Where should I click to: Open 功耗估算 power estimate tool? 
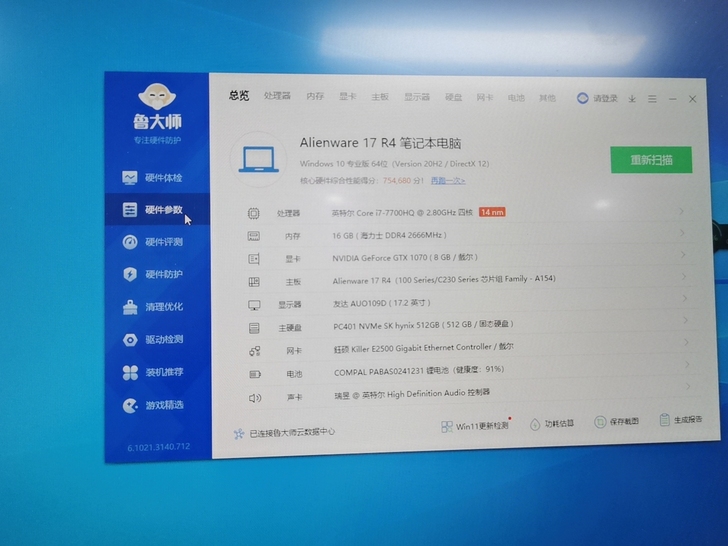pyautogui.click(x=535, y=424)
